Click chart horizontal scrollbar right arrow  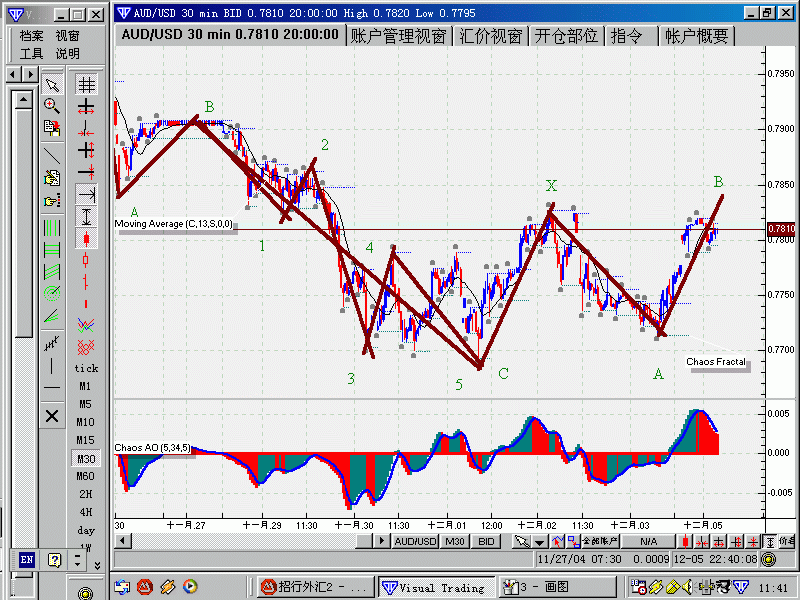[x=381, y=541]
